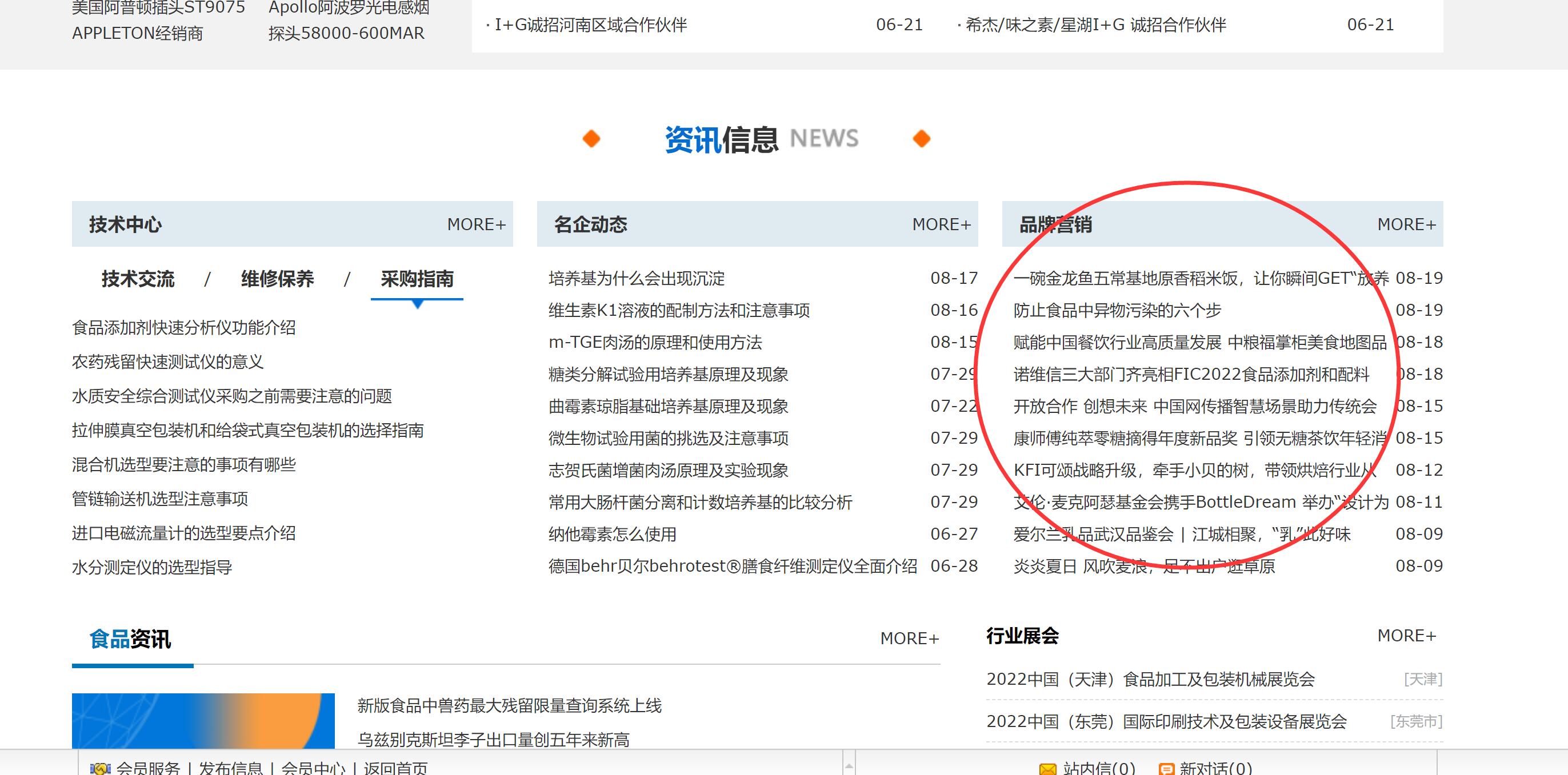Open article 纳他霉素怎么使用
The height and width of the screenshot is (775, 1568).
point(613,534)
